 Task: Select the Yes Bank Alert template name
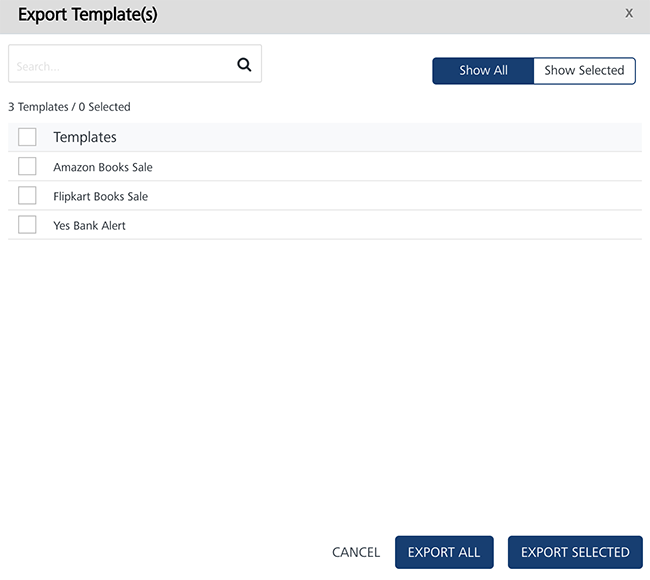[x=89, y=226]
